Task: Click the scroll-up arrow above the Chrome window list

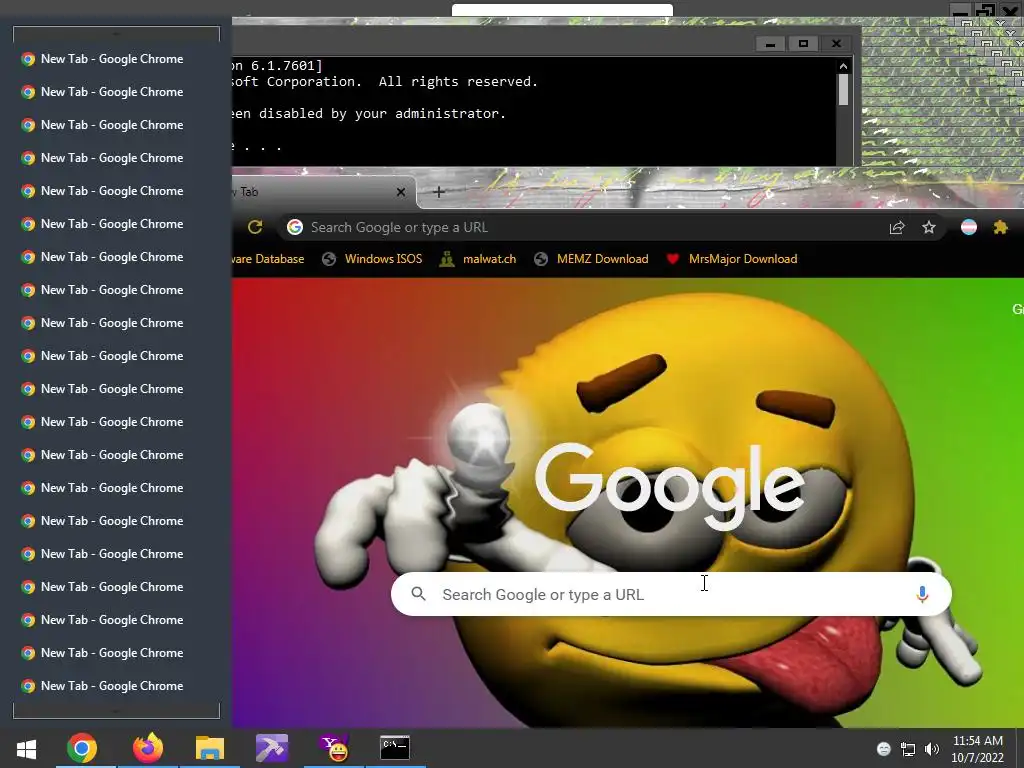Action: (116, 34)
